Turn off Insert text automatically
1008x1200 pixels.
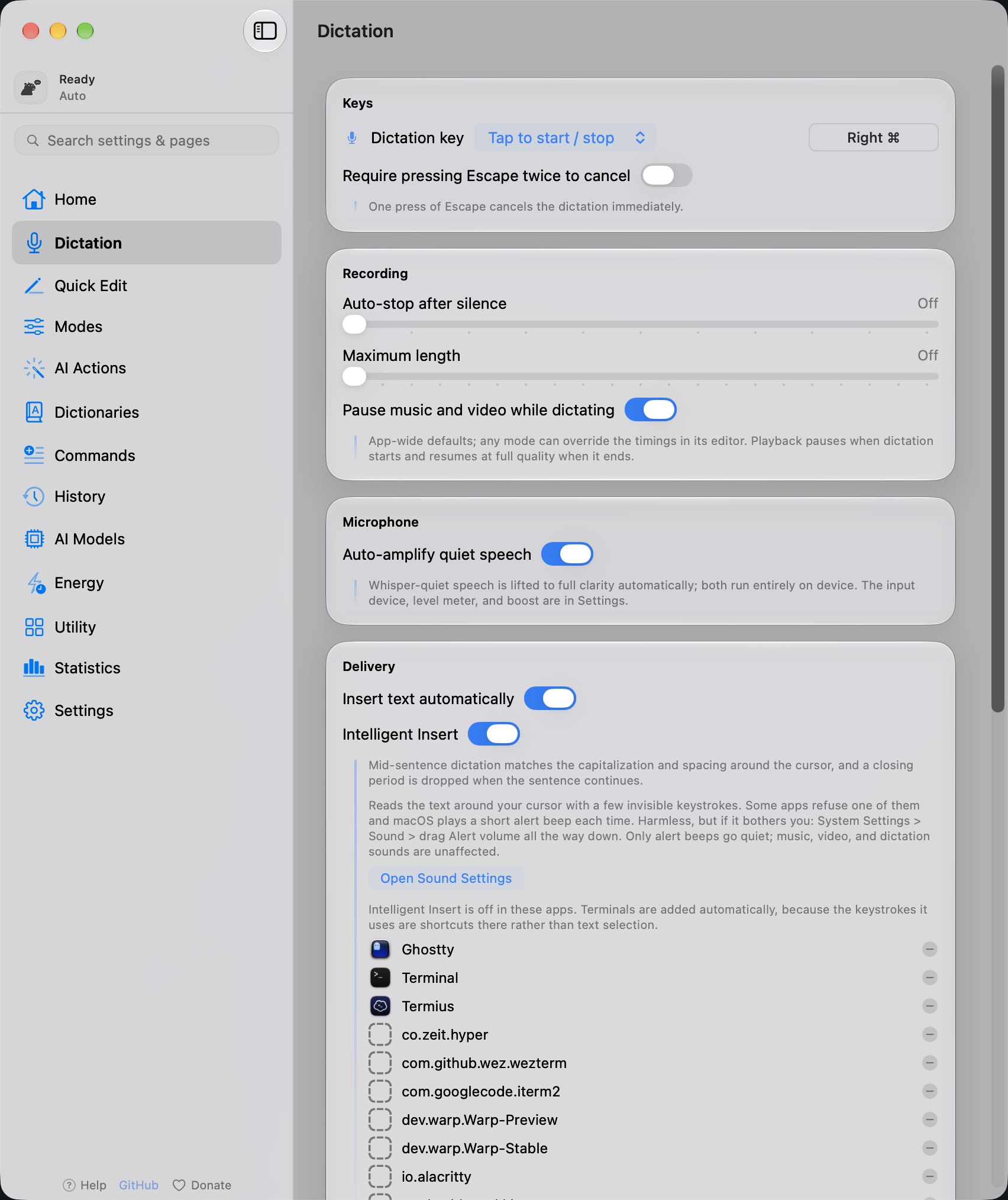(x=550, y=698)
